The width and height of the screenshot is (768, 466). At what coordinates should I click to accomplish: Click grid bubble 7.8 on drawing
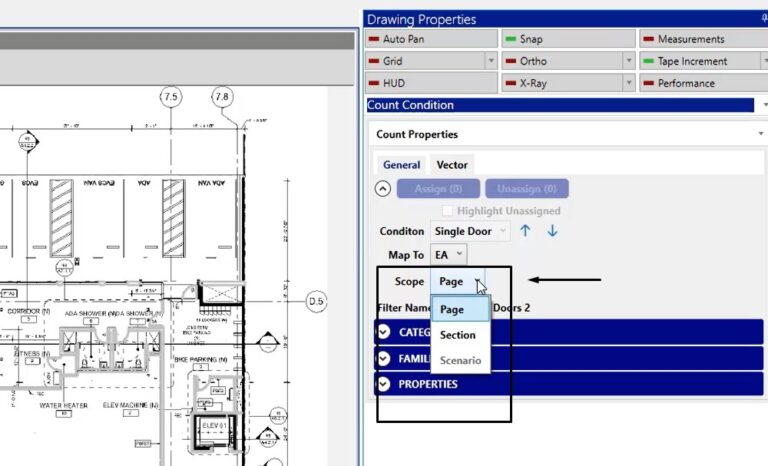[x=222, y=97]
